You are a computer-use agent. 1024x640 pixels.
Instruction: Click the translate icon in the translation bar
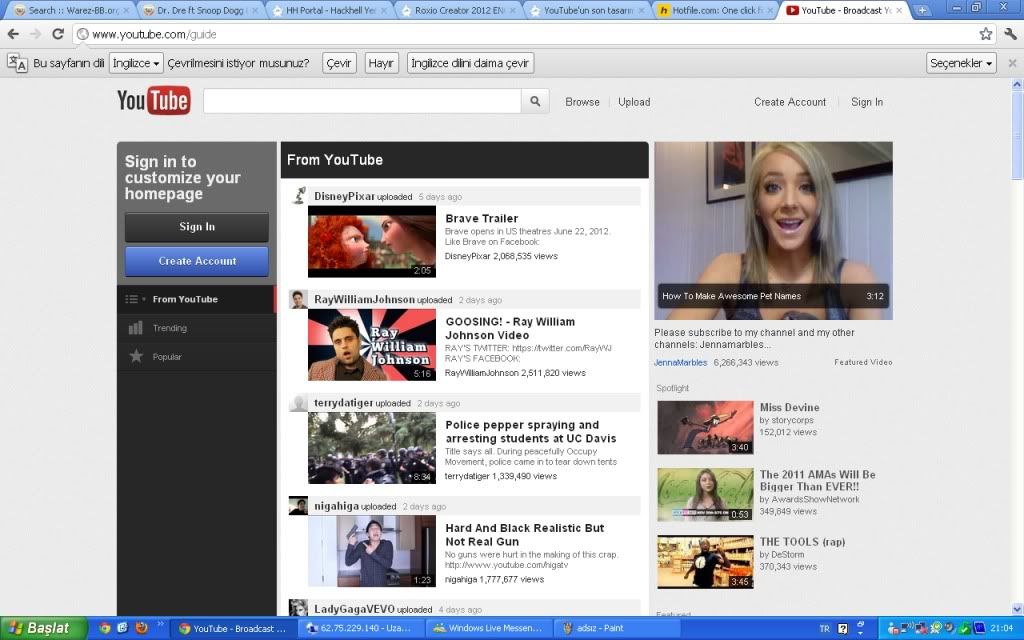[17, 63]
